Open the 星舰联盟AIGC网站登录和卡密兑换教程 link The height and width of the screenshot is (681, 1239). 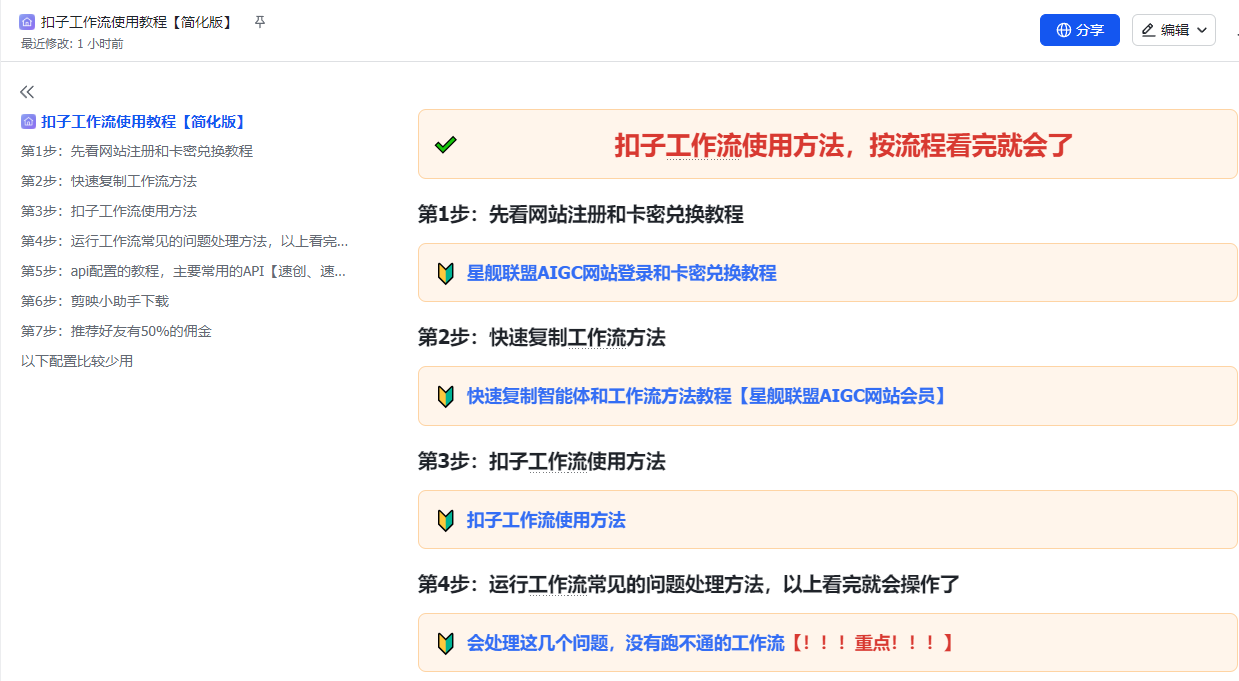[620, 272]
